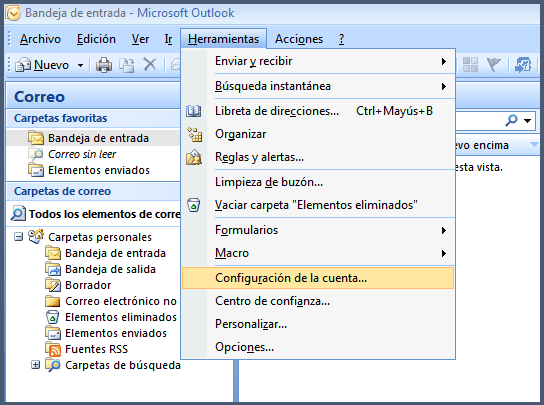Click the search magnifier icon
Screen dimensions: 544x405
point(511,120)
